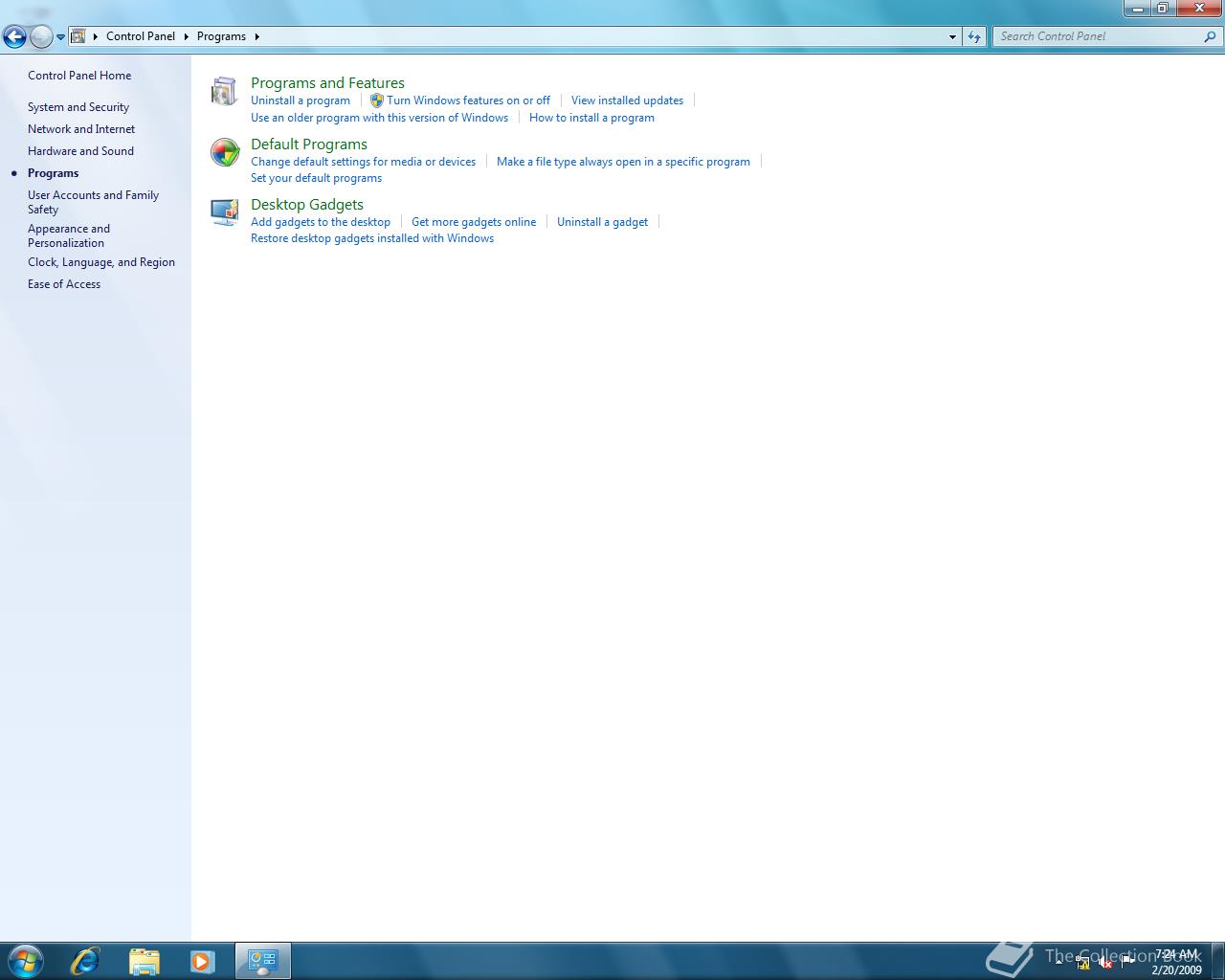Click Uninstall a program
Viewport: 1225px width, 980px height.
[301, 100]
